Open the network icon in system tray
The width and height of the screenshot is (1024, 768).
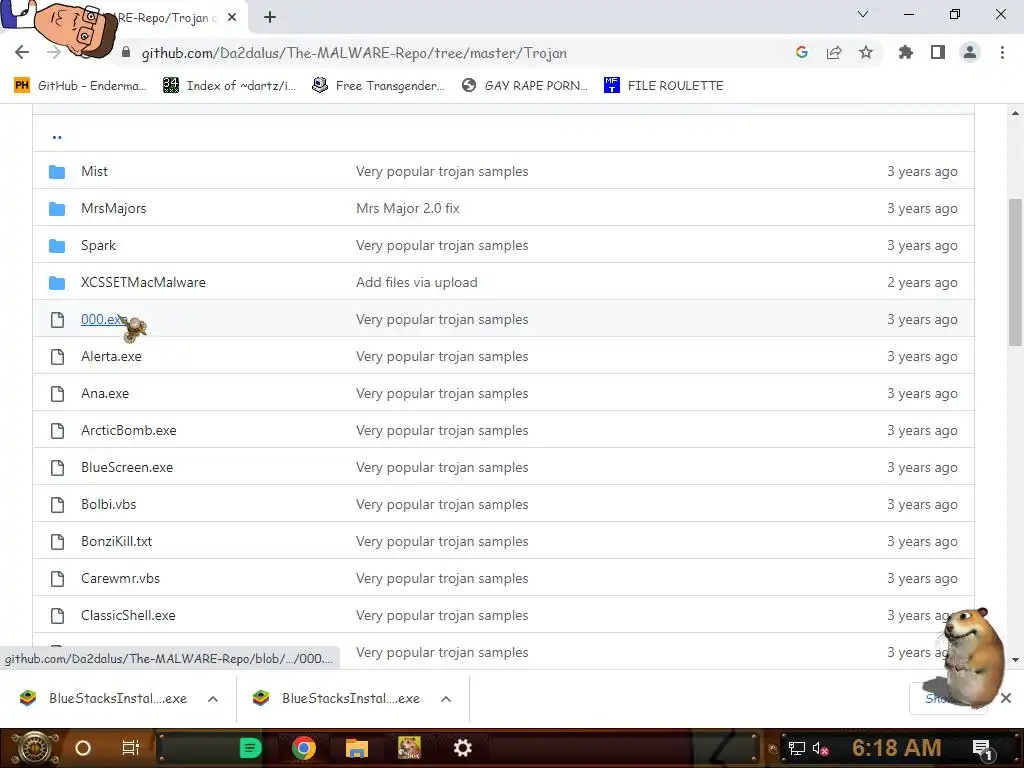[797, 748]
